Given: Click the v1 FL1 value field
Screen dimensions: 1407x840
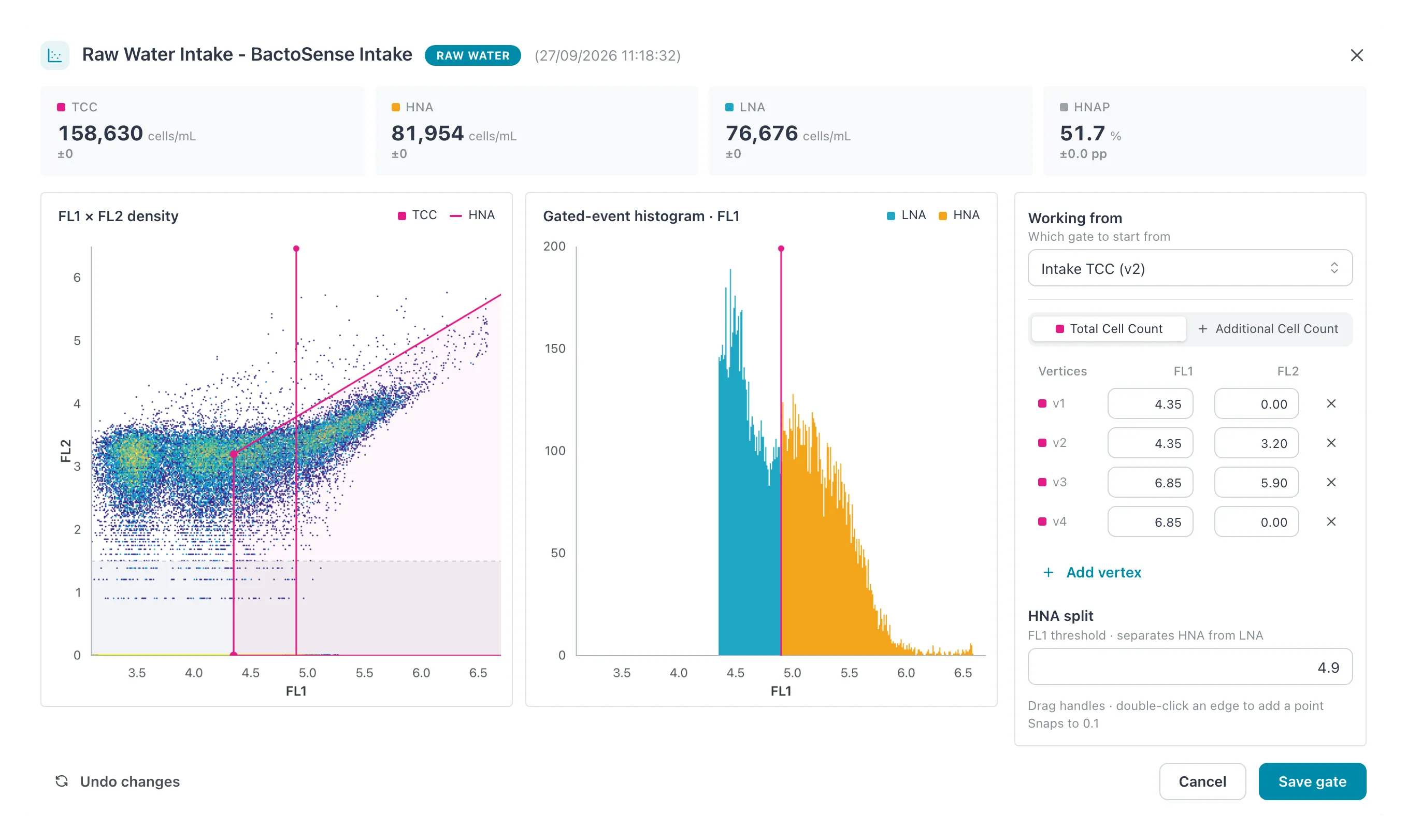Looking at the screenshot, I should [1150, 403].
